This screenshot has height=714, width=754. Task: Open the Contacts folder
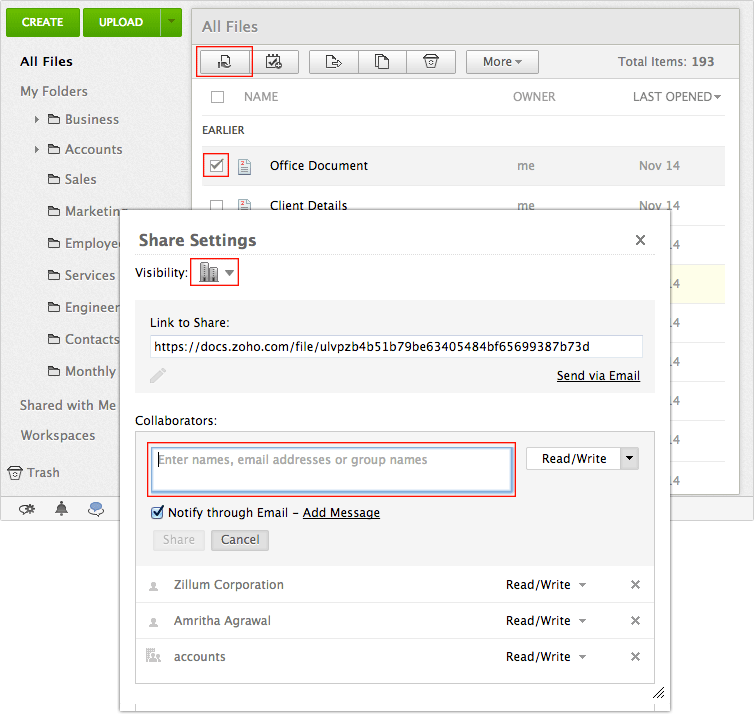[x=84, y=339]
